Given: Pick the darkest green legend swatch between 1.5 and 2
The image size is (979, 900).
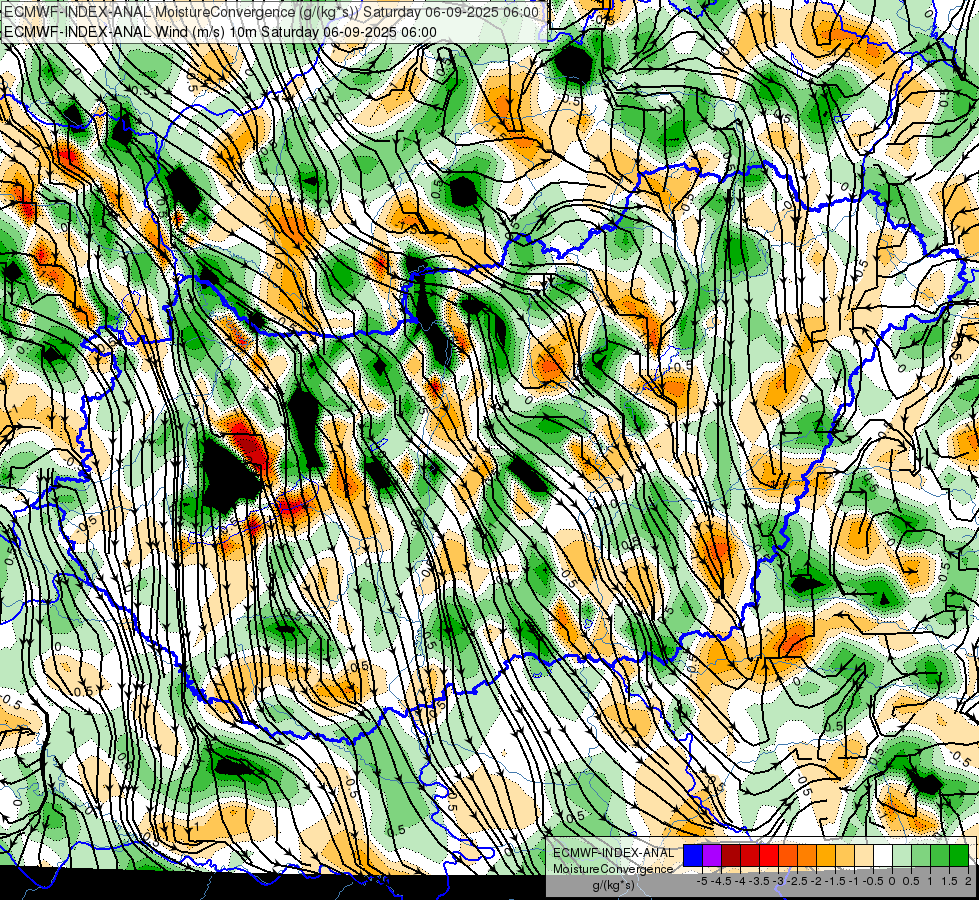Looking at the screenshot, I should point(958,856).
